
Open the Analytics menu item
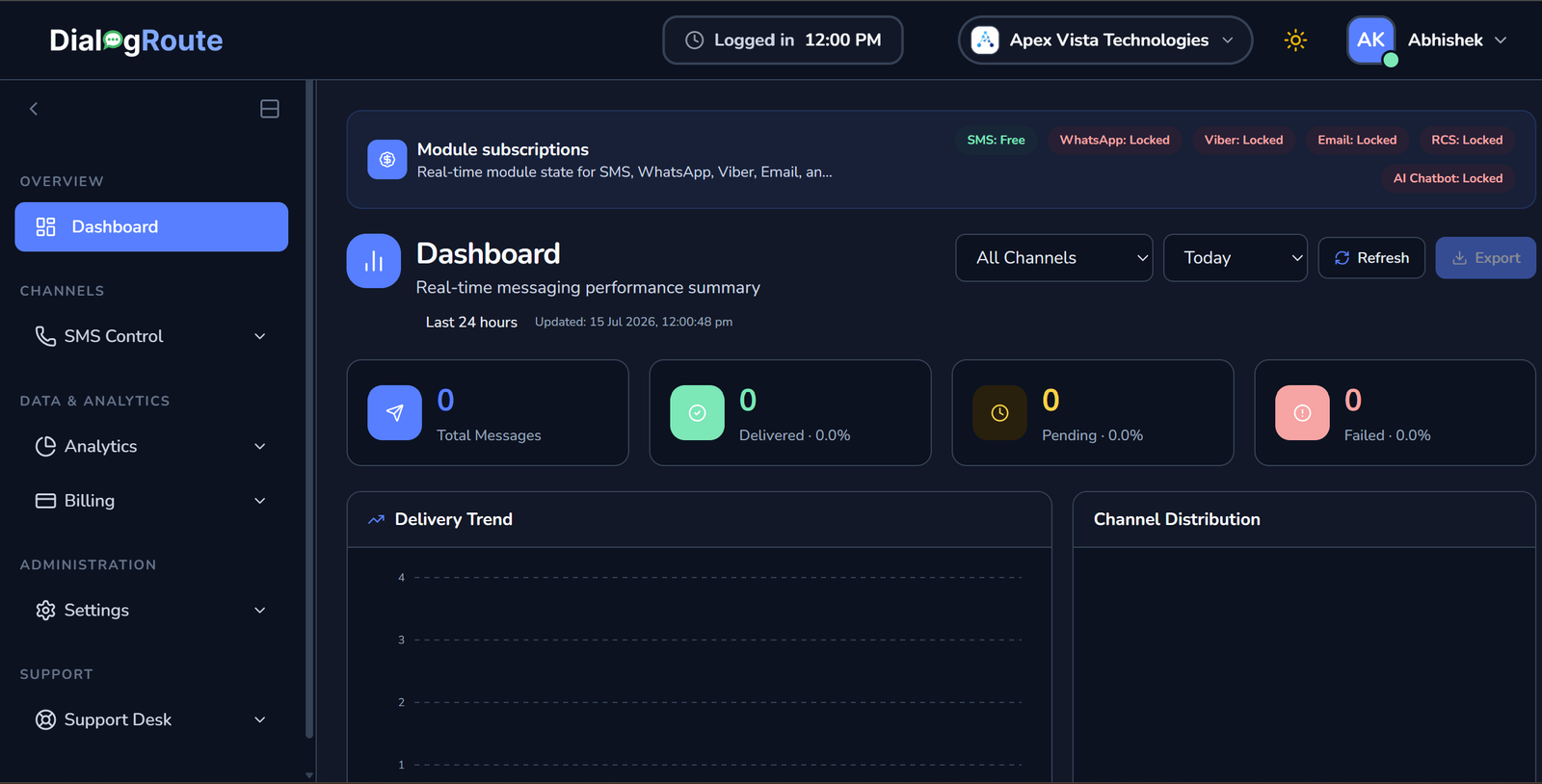[x=151, y=446]
